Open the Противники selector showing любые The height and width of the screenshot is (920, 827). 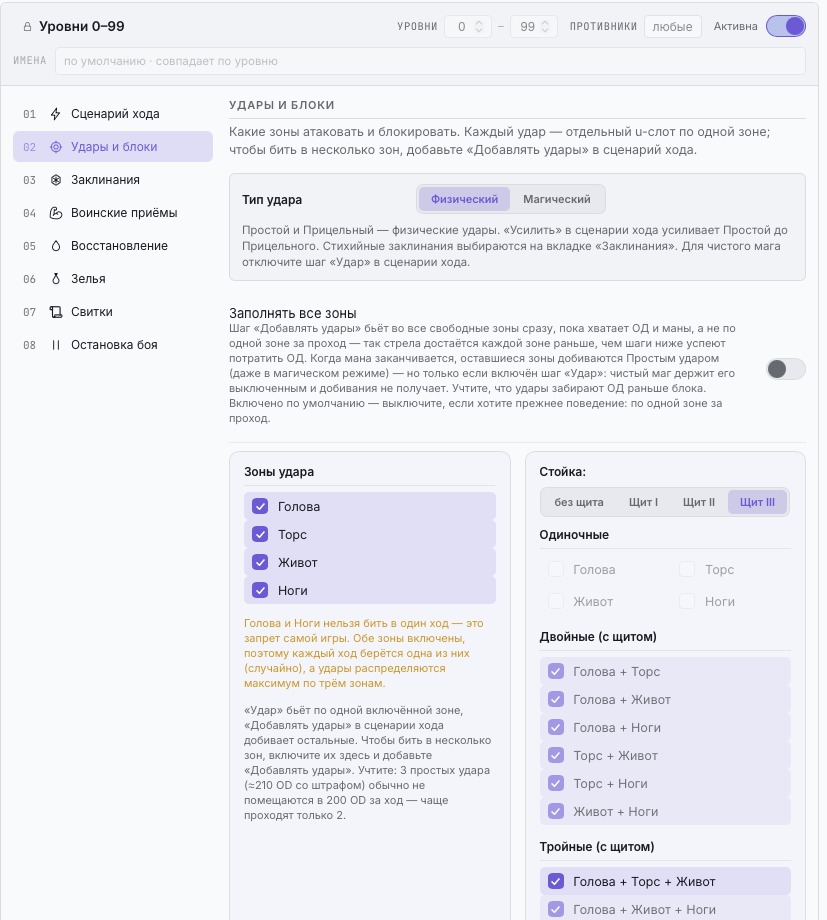(673, 26)
